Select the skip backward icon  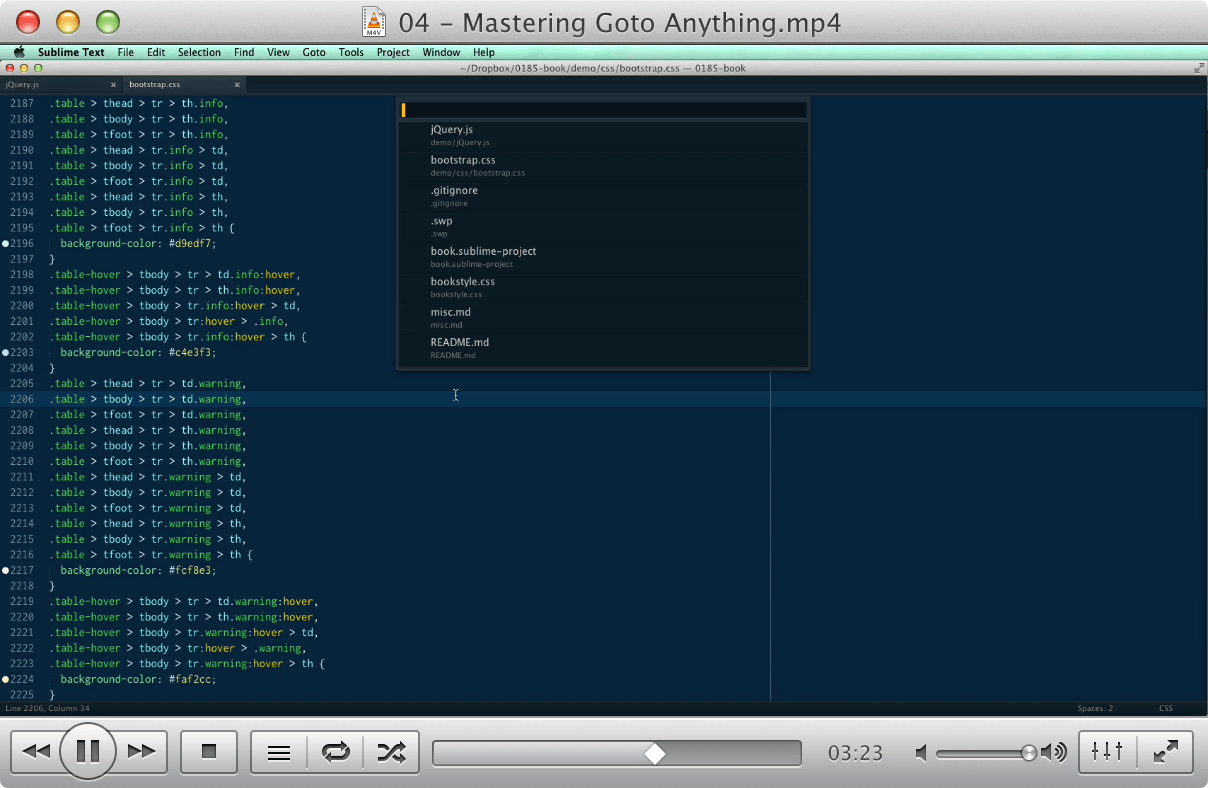37,751
